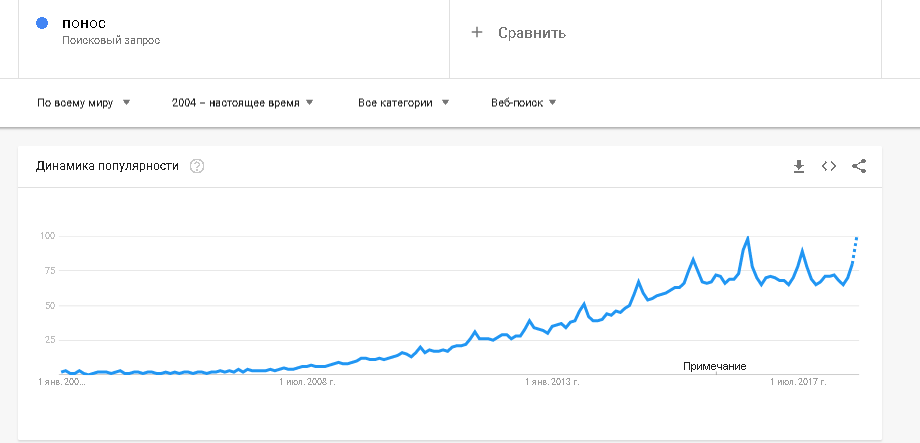This screenshot has width=920, height=443.
Task: Download the chart data as CSV
Action: (799, 166)
